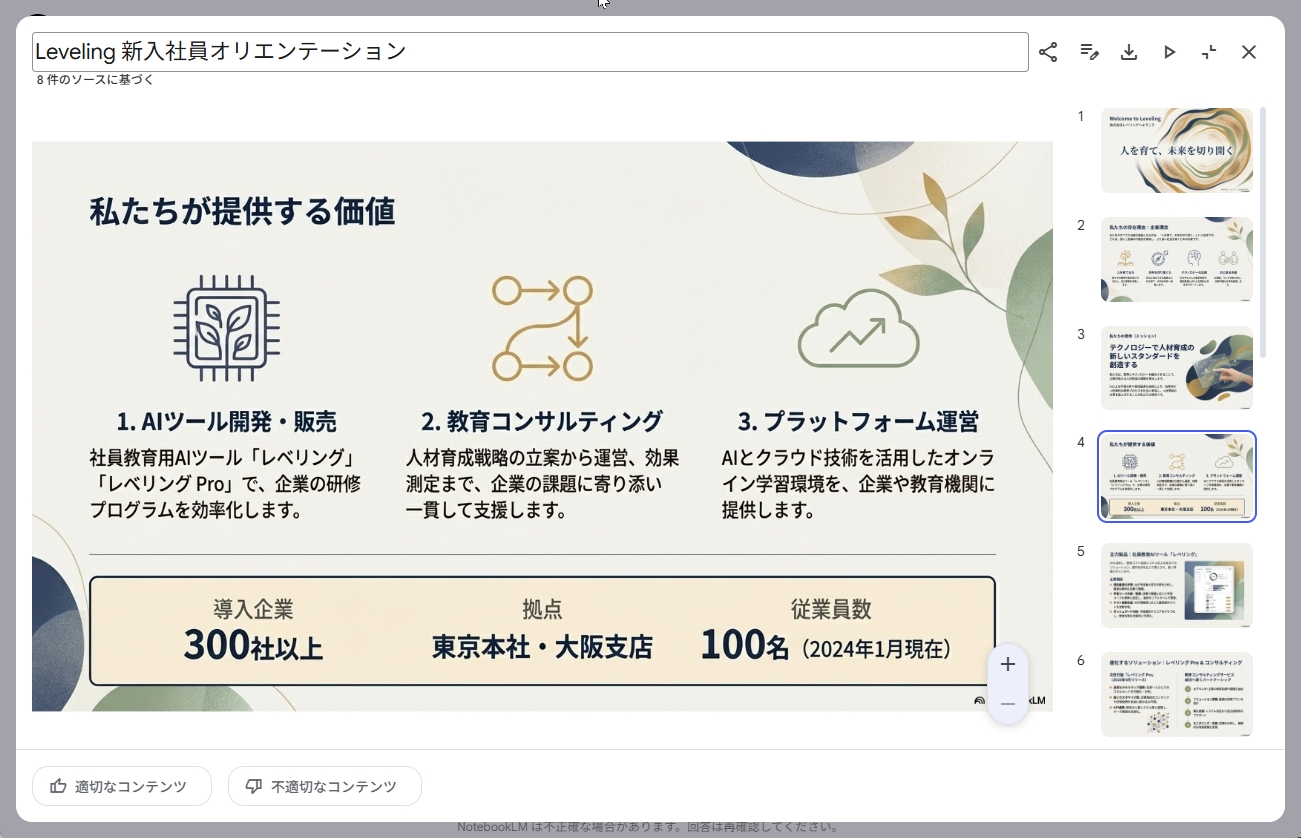Open slide 3 テクノロジーで人材育成 thumbnail
Screen dimensions: 1301x838
pyautogui.click(x=1177, y=368)
